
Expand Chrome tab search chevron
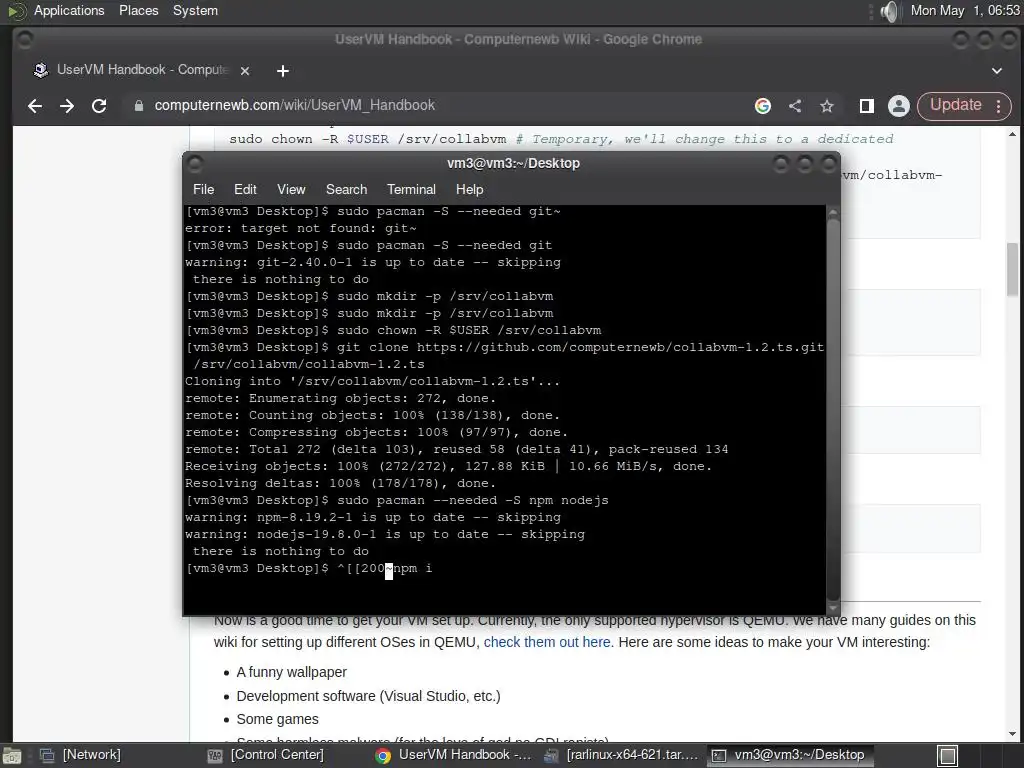point(997,71)
